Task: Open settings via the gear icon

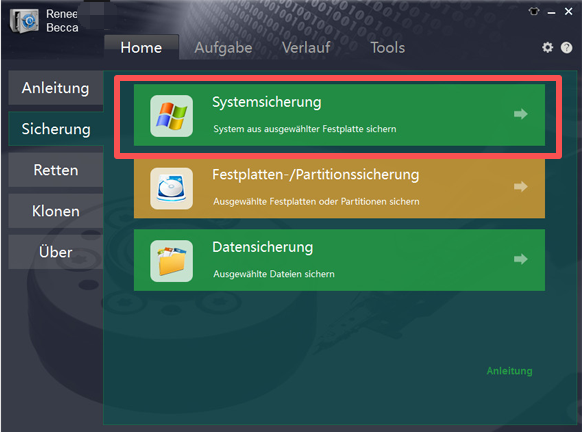Action: 547,47
